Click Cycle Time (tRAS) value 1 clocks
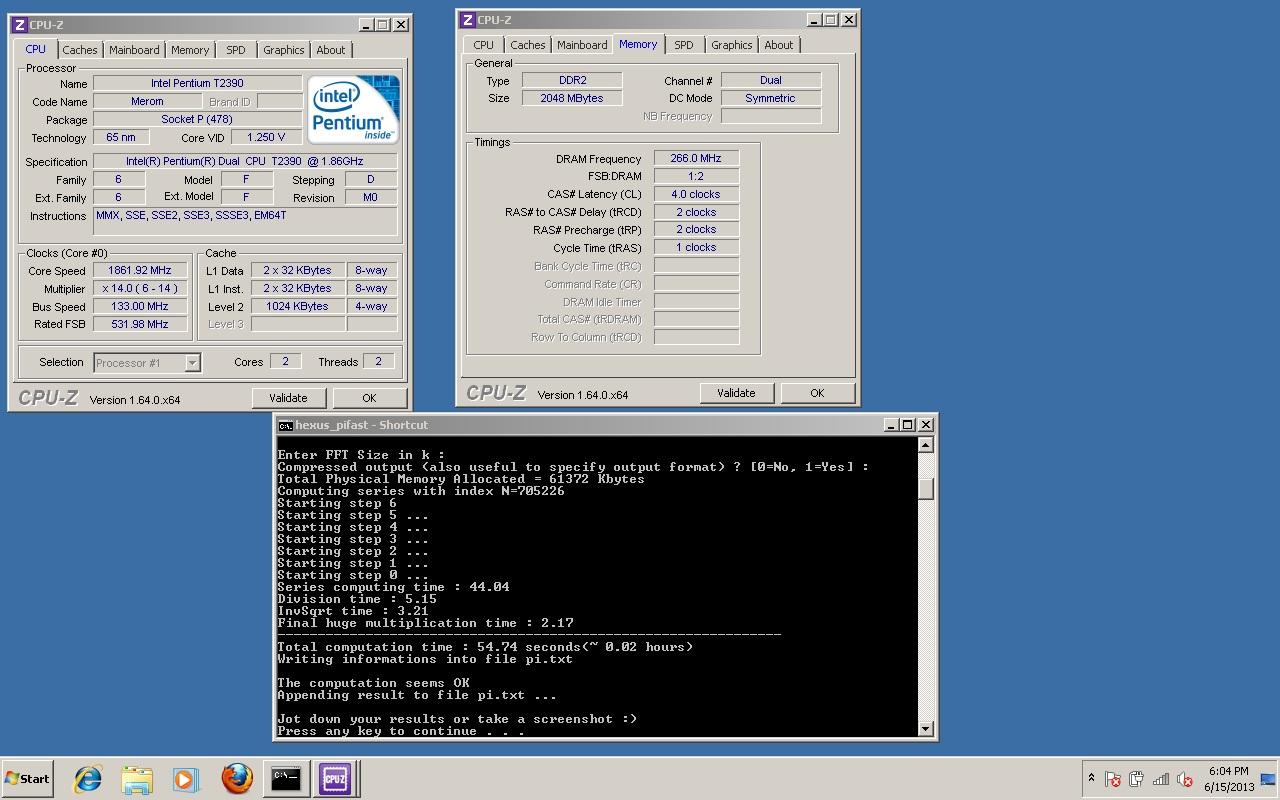 696,247
